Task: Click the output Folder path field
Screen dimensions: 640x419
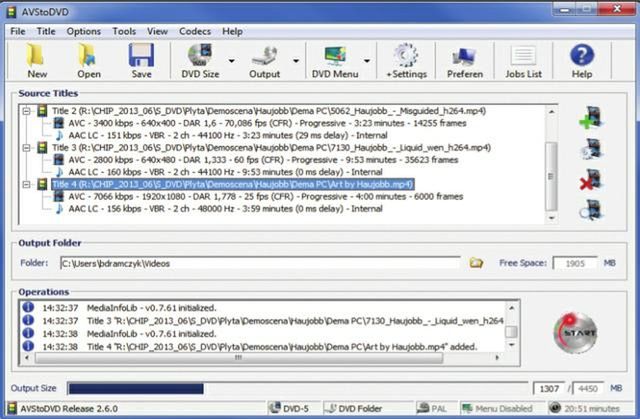Action: pos(260,263)
